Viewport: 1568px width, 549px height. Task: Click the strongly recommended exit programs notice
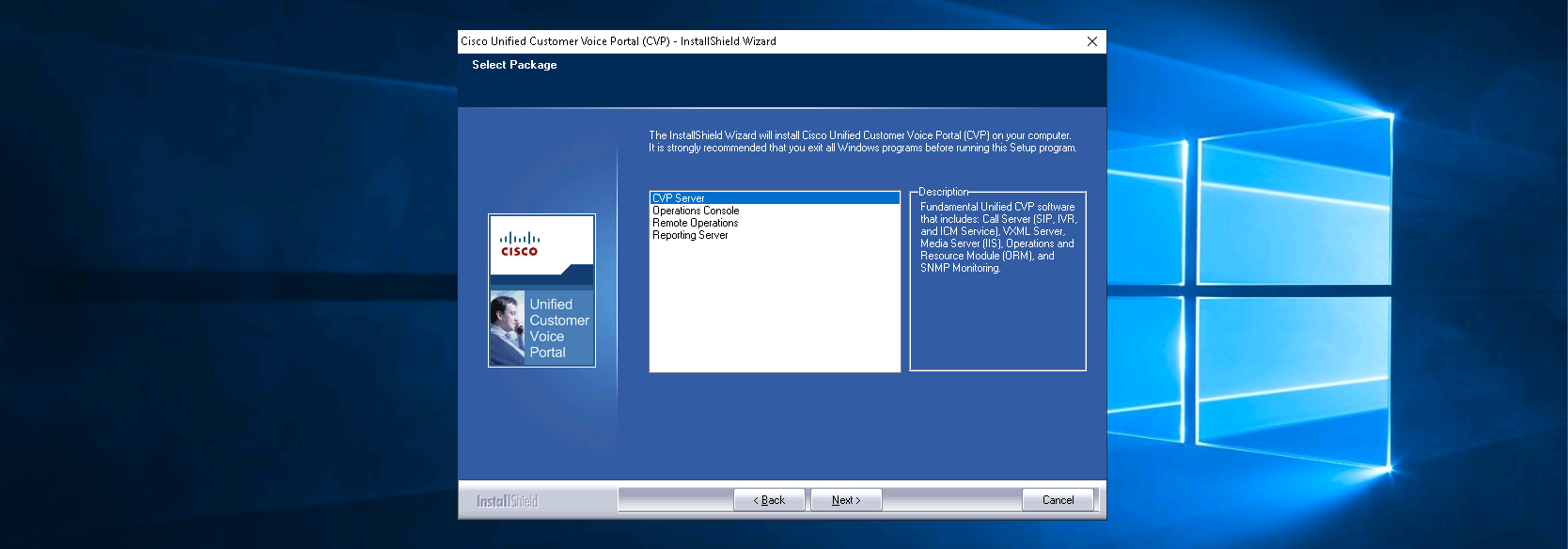(x=862, y=148)
